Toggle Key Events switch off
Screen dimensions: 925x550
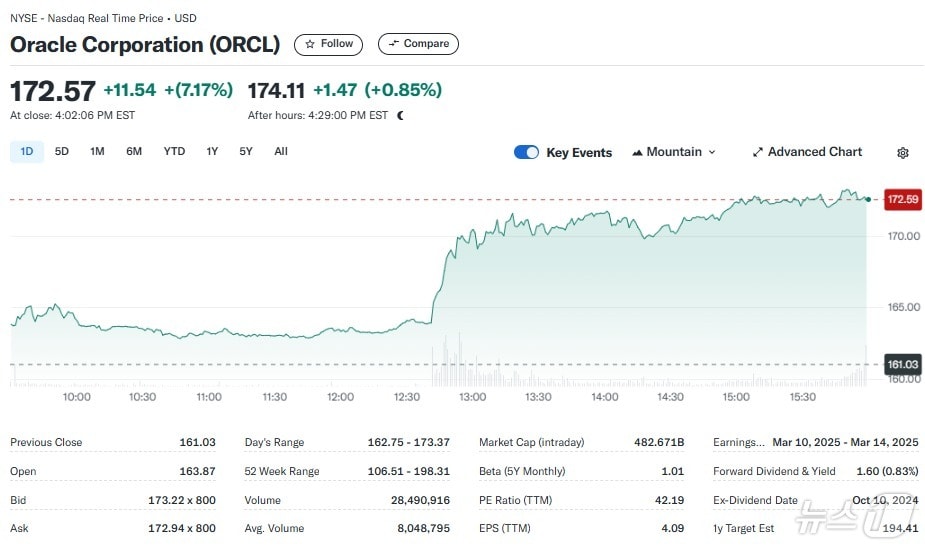pos(526,152)
